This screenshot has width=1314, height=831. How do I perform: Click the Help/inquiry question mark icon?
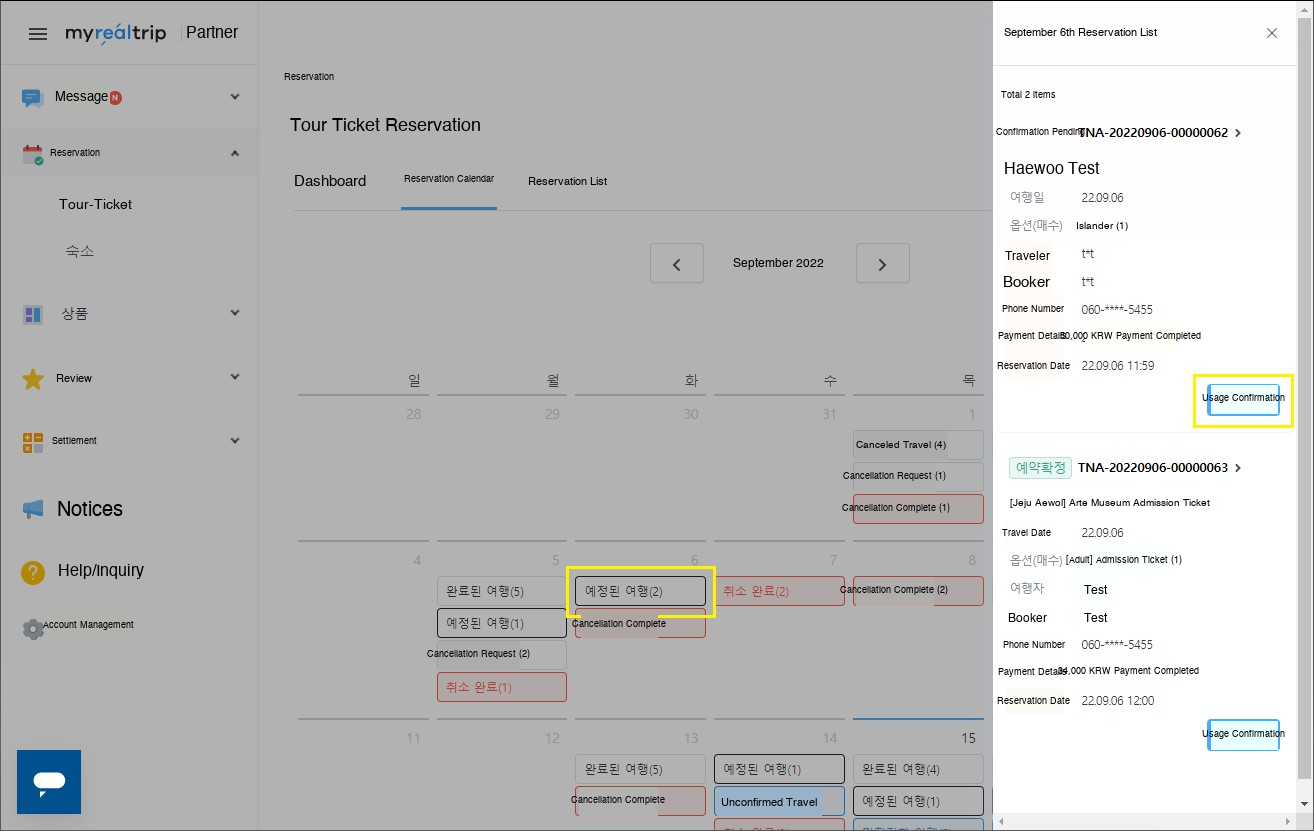coord(33,572)
